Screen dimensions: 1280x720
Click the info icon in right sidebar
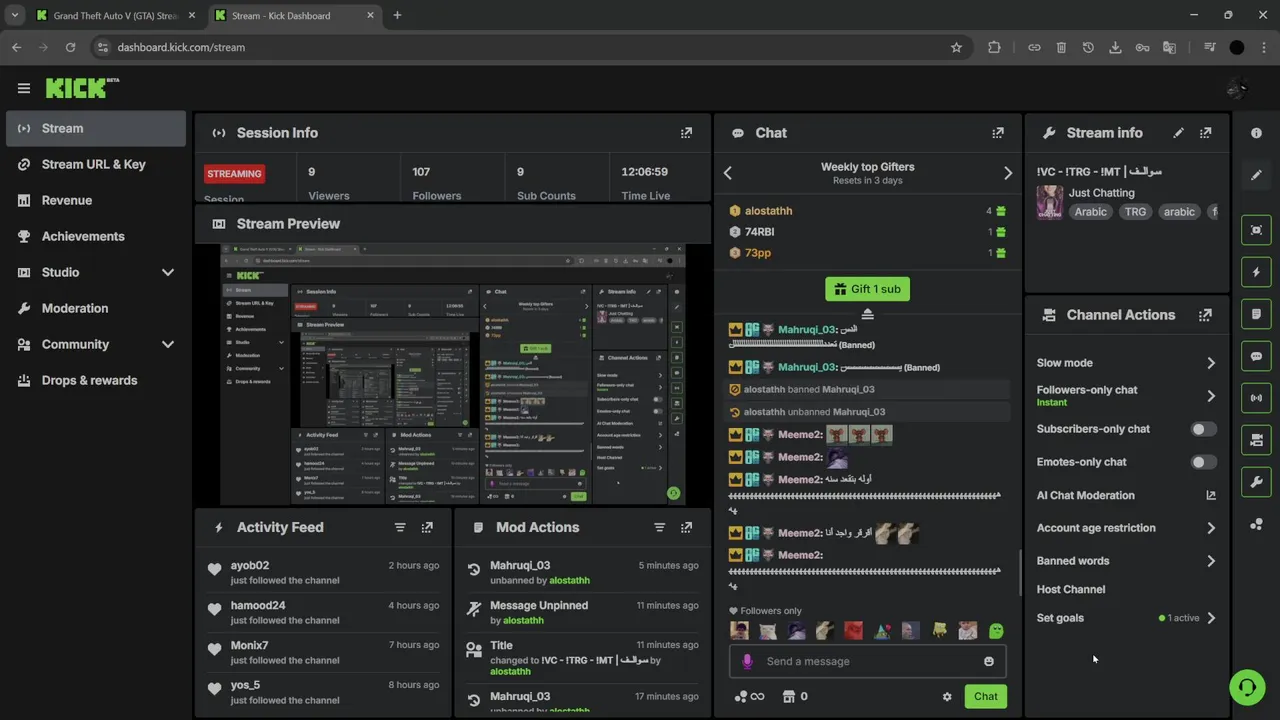coord(1257,133)
